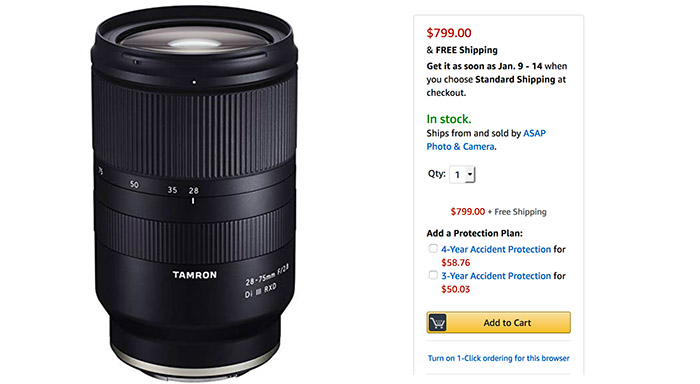Click the $799.00 price at top
The width and height of the screenshot is (700, 384).
pos(449,33)
